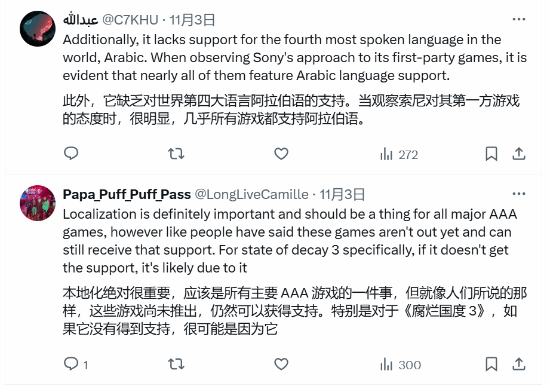Open more options for @C7KHU tweet

(x=519, y=19)
